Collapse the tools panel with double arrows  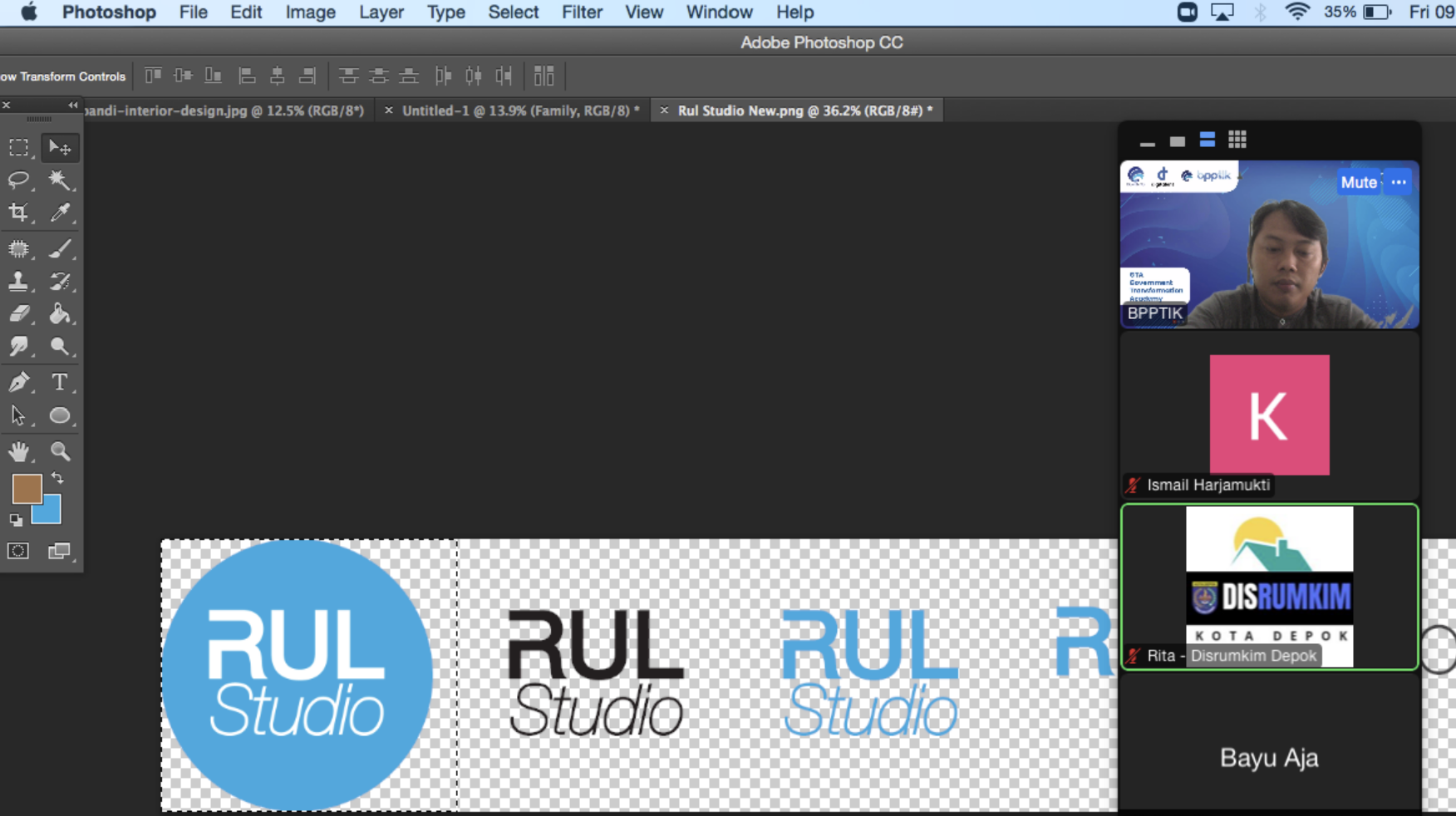pos(72,106)
